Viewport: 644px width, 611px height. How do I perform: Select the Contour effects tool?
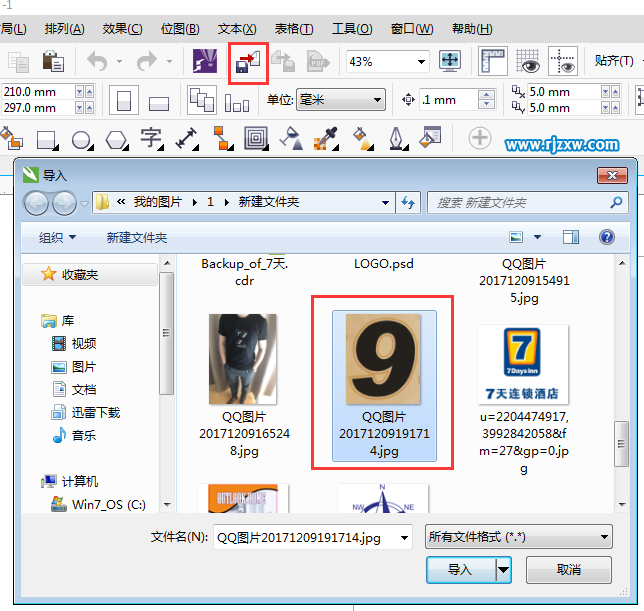point(256,138)
